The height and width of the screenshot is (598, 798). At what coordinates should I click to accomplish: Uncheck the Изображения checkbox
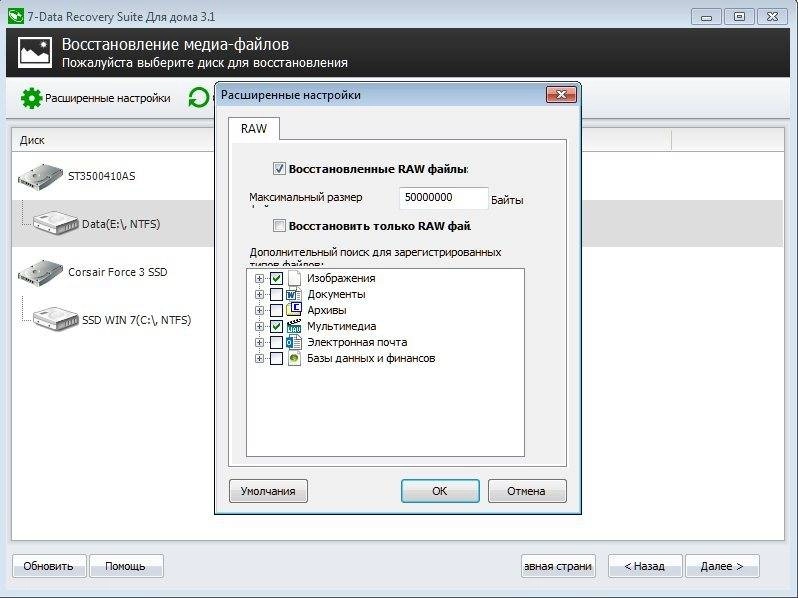point(276,278)
